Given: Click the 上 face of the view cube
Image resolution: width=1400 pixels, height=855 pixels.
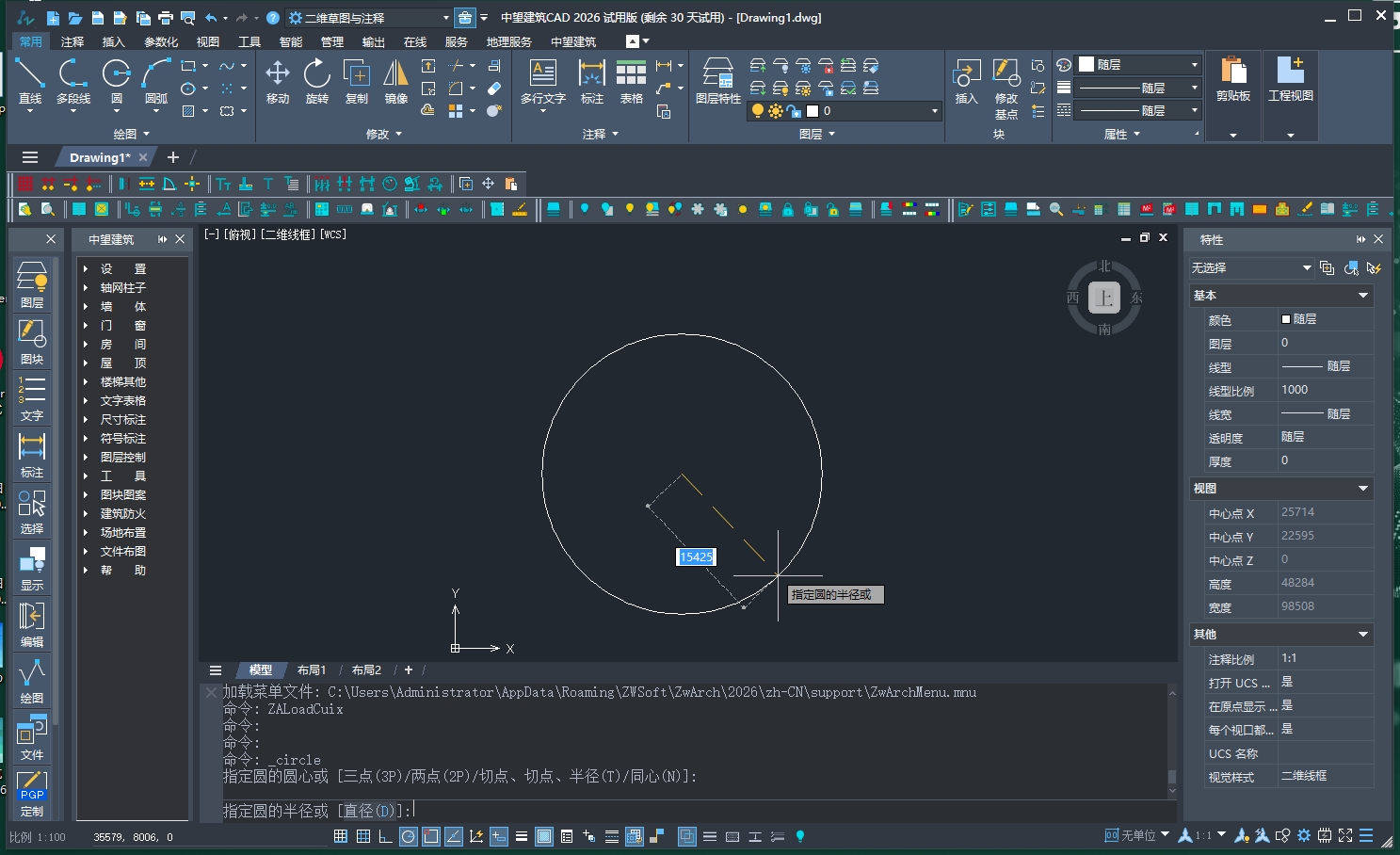Looking at the screenshot, I should coord(1104,298).
